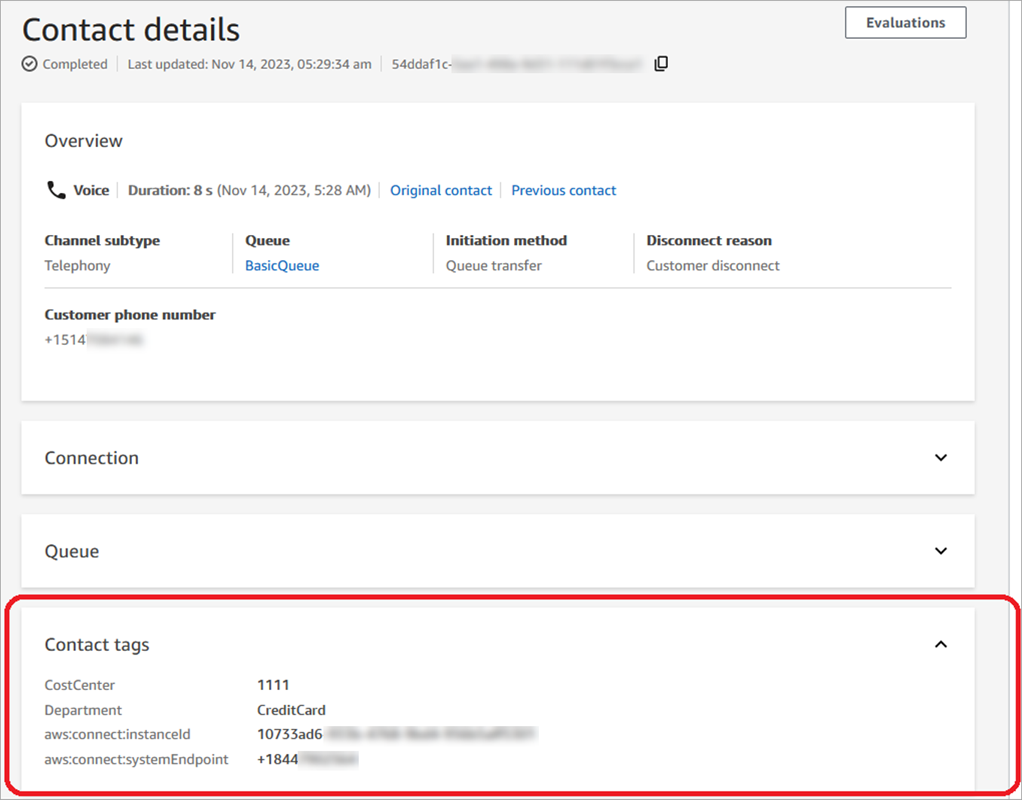
Task: Click the Contact details page heading
Action: pyautogui.click(x=130, y=29)
